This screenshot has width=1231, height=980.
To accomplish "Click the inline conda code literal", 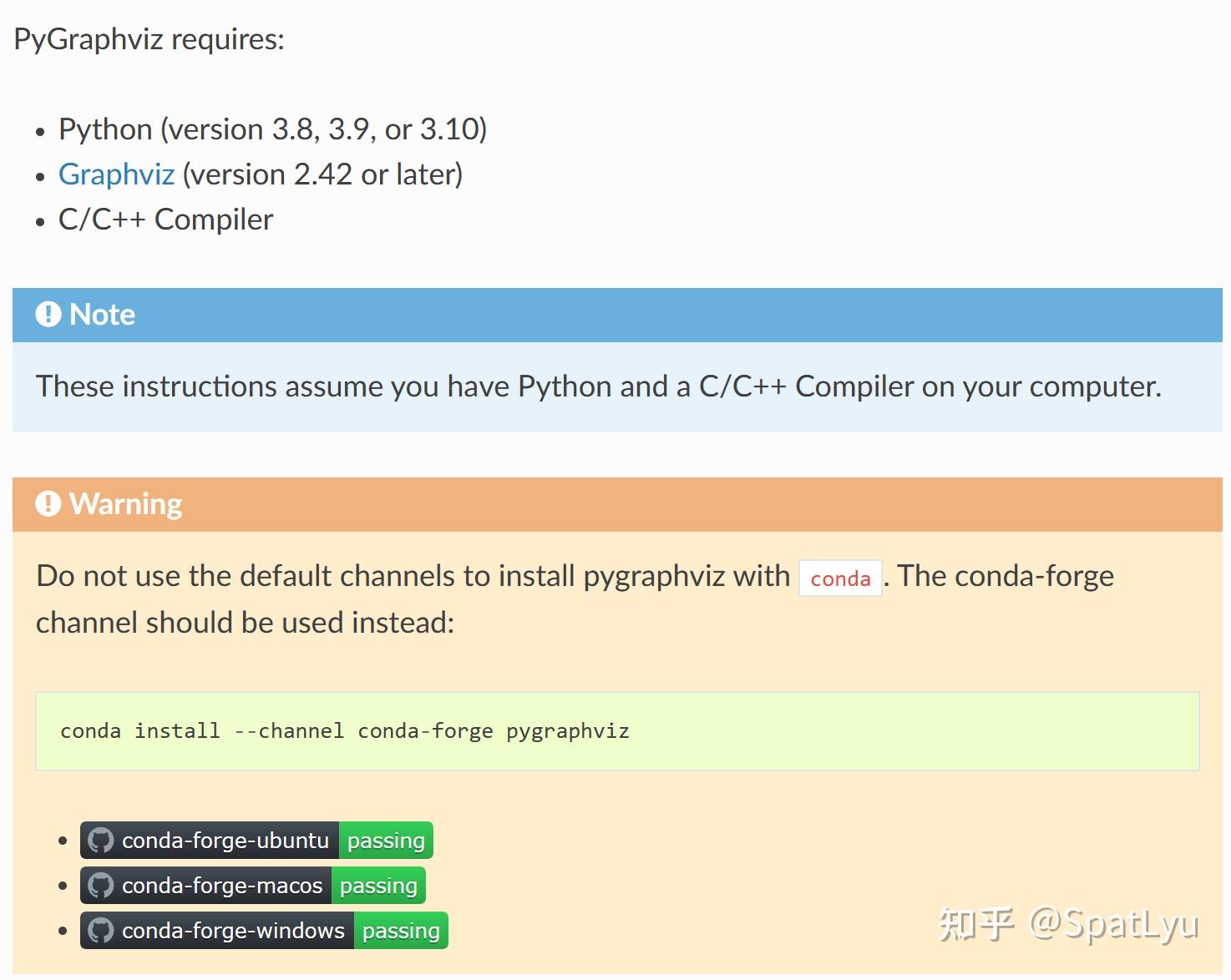I will (840, 578).
